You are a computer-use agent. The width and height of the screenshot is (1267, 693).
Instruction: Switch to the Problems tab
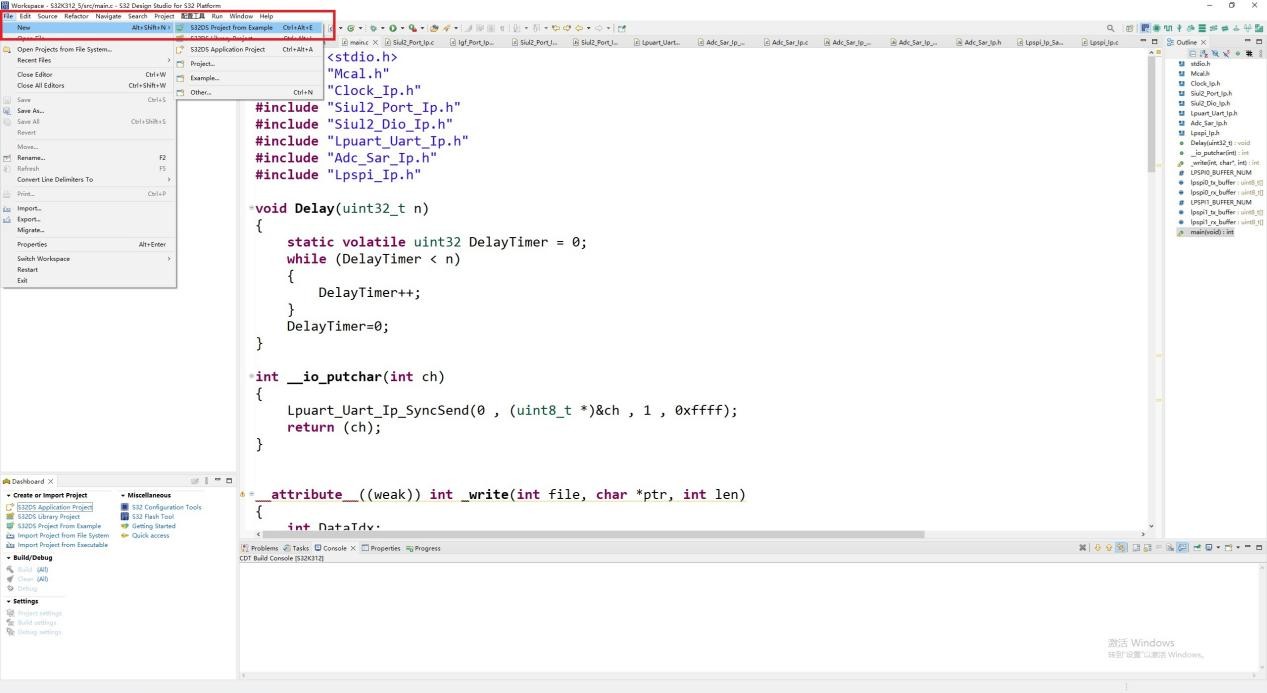[264, 548]
